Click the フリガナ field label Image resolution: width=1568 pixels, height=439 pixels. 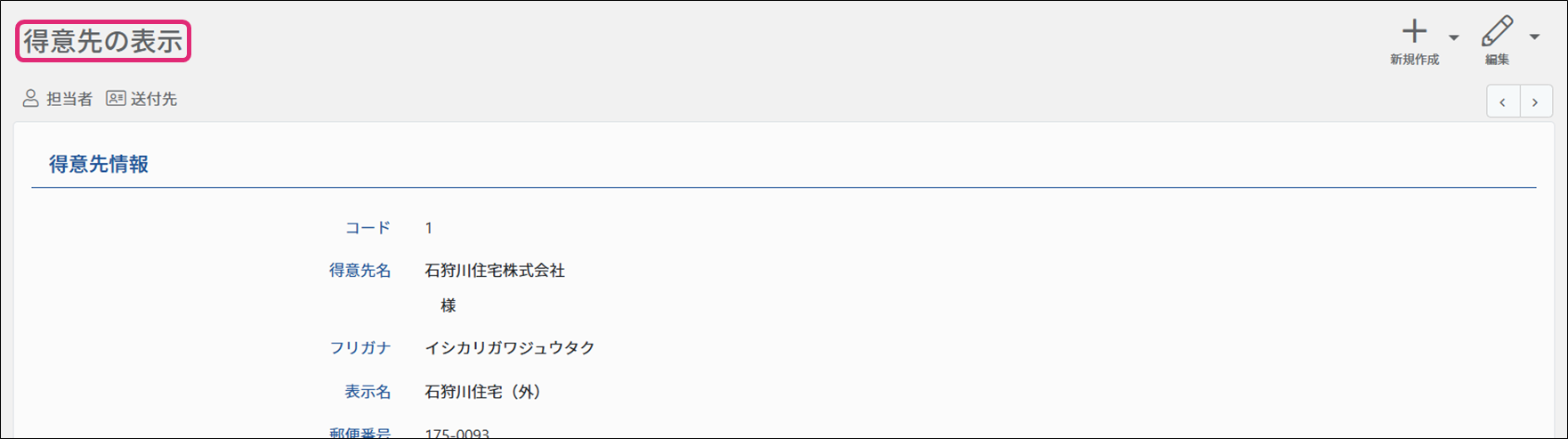click(x=360, y=348)
